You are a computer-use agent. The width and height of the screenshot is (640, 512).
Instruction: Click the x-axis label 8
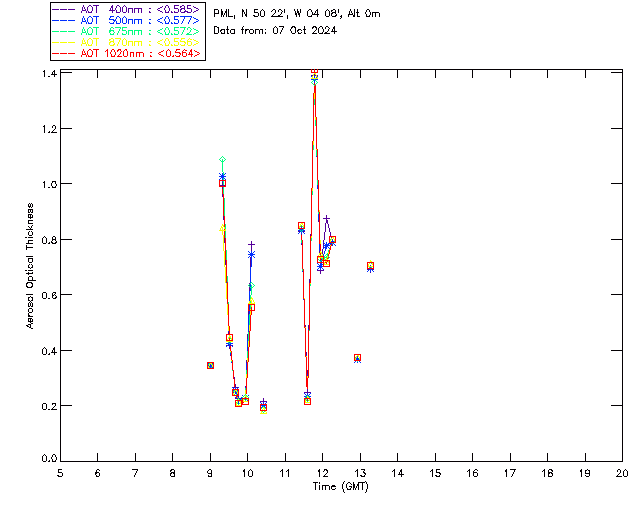tap(173, 473)
